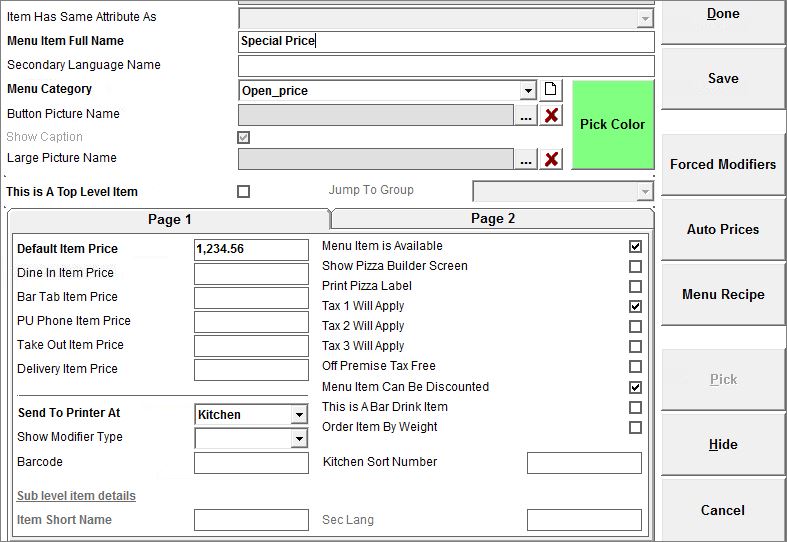This screenshot has height=542, width=787.
Task: Click the Button Picture Name field
Action: pos(376,115)
